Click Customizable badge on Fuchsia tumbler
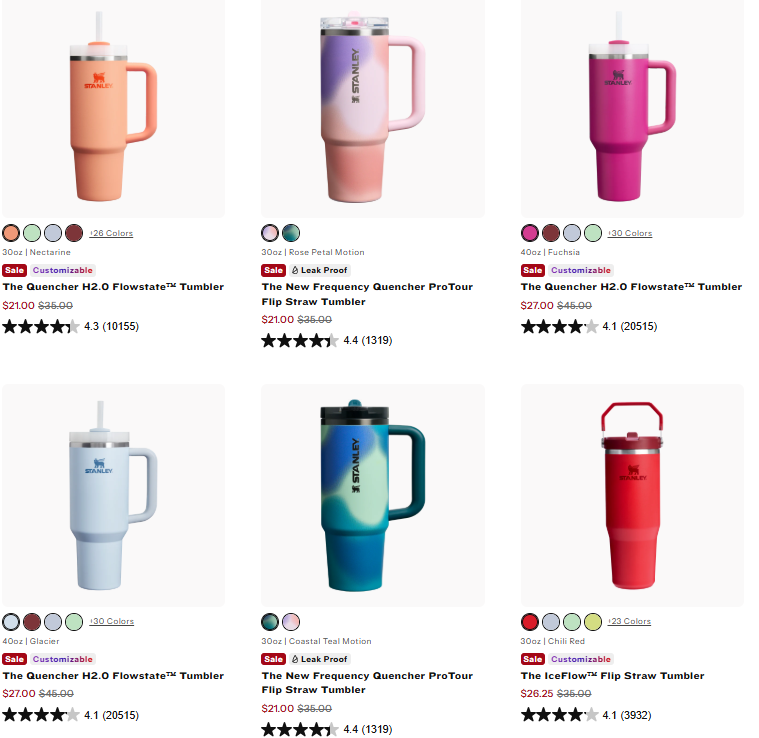 point(581,270)
